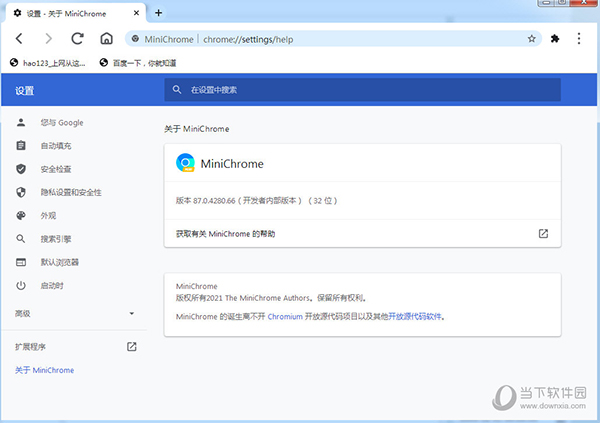Screen dimensions: 600x423
Task: Open 自动填充 settings section
Action: pos(56,146)
